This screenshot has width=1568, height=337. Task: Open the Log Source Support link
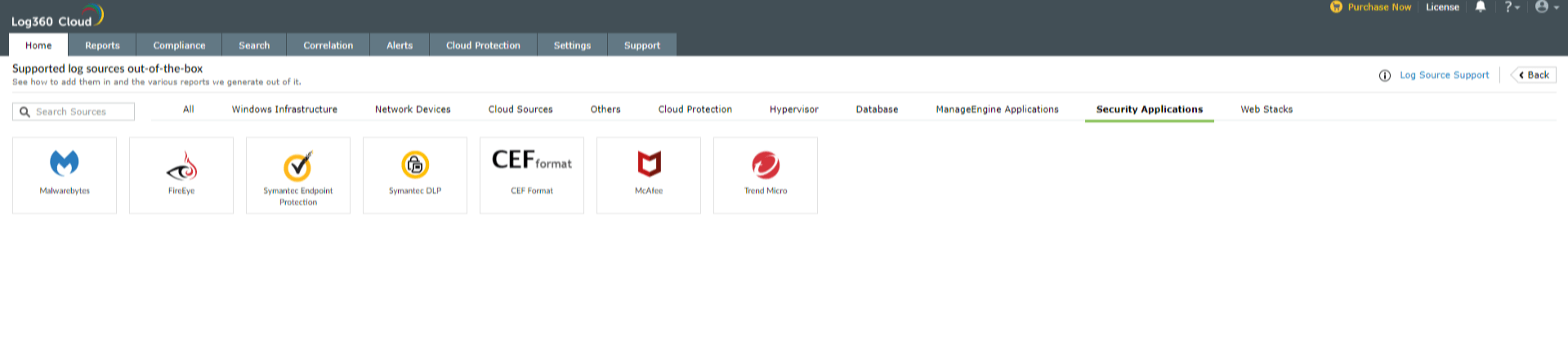1445,75
